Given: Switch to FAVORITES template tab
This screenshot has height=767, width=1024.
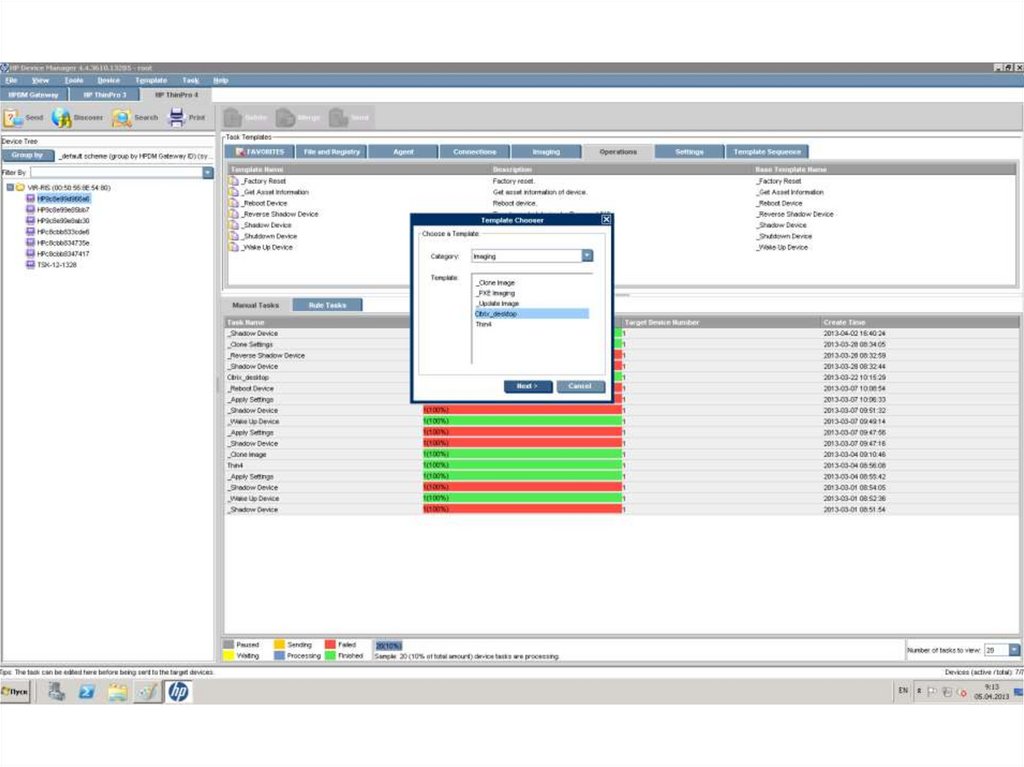Looking at the screenshot, I should (260, 152).
